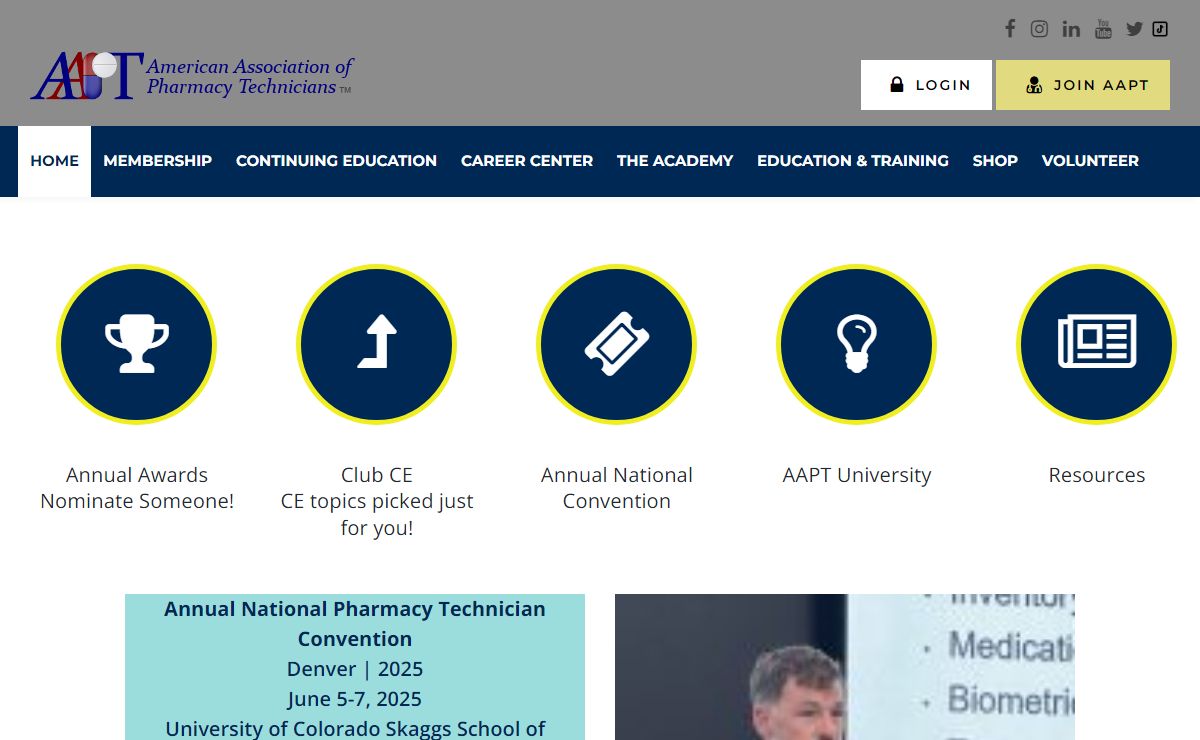This screenshot has height=740, width=1200.
Task: Open the LinkedIn social icon
Action: 1071,28
